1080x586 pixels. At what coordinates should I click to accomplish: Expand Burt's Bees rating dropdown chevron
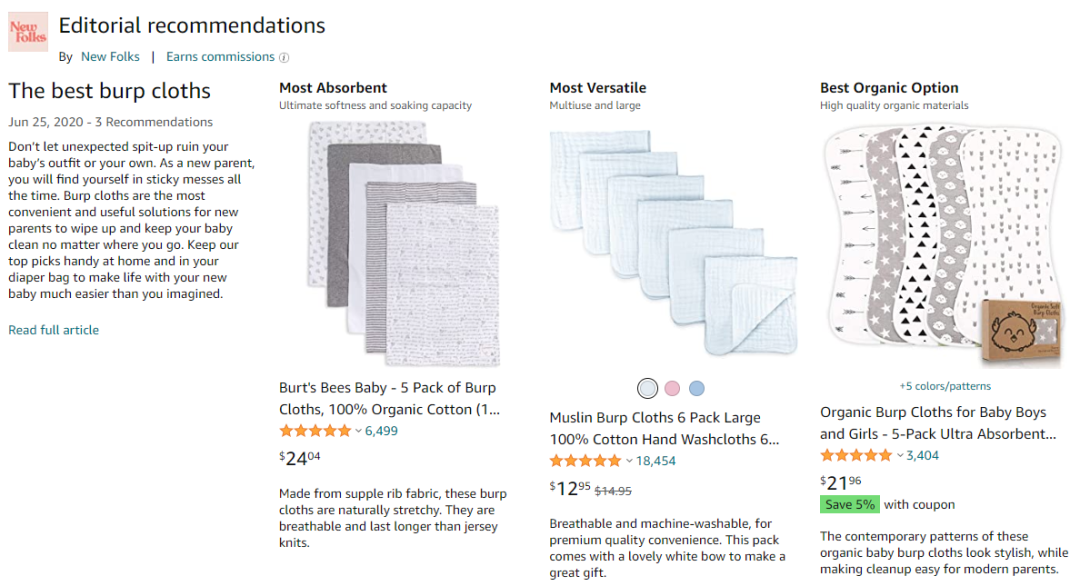pyautogui.click(x=358, y=432)
